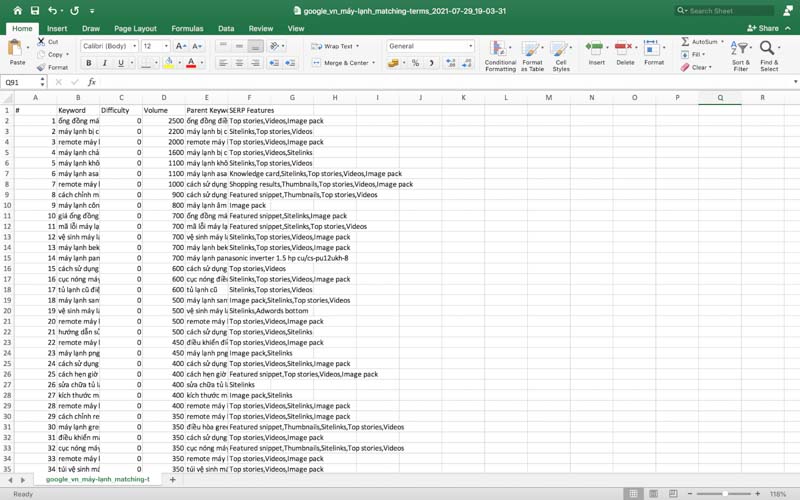Open Find & Select
The width and height of the screenshot is (800, 500).
768,55
